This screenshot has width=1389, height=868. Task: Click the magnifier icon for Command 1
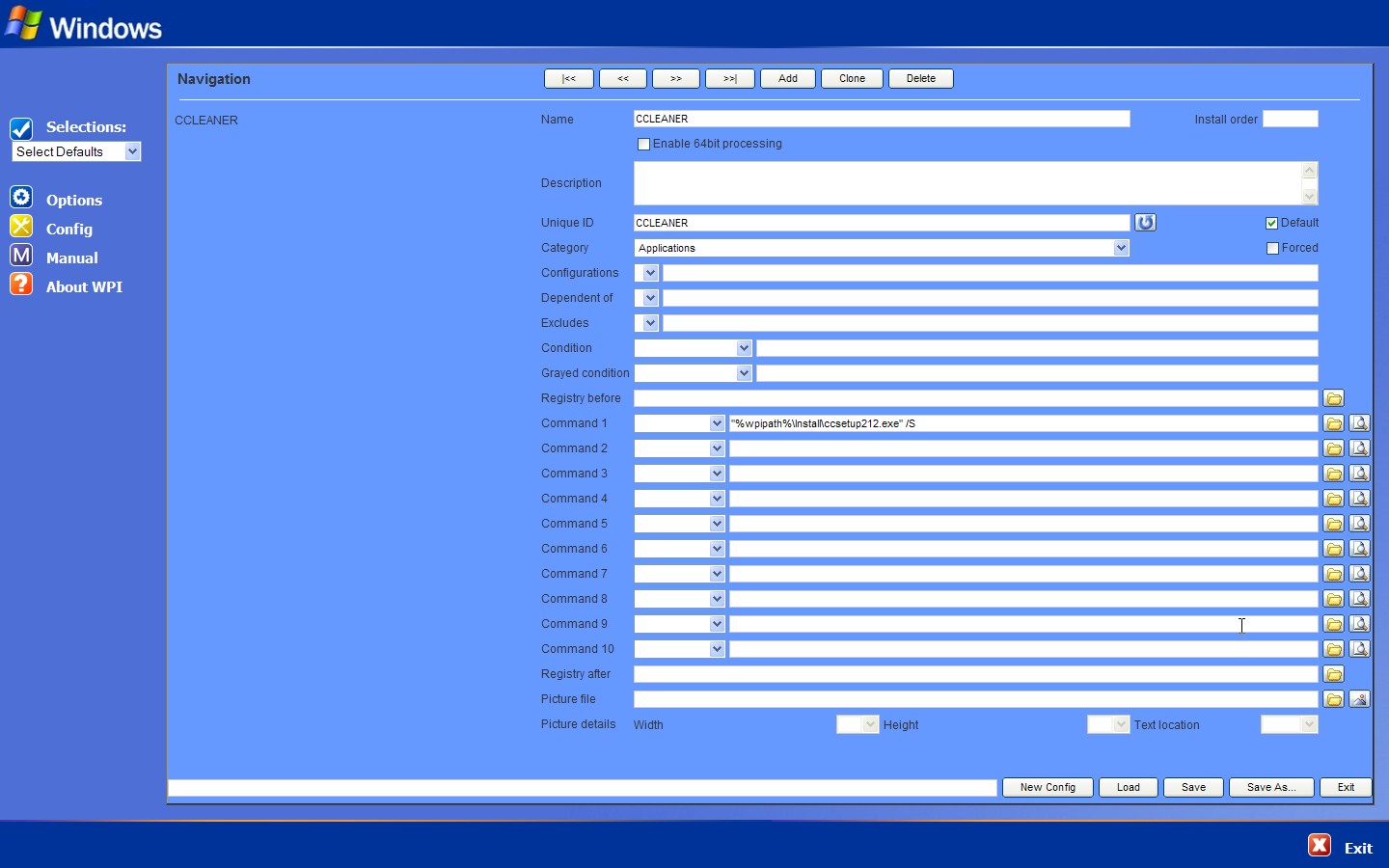pyautogui.click(x=1359, y=423)
